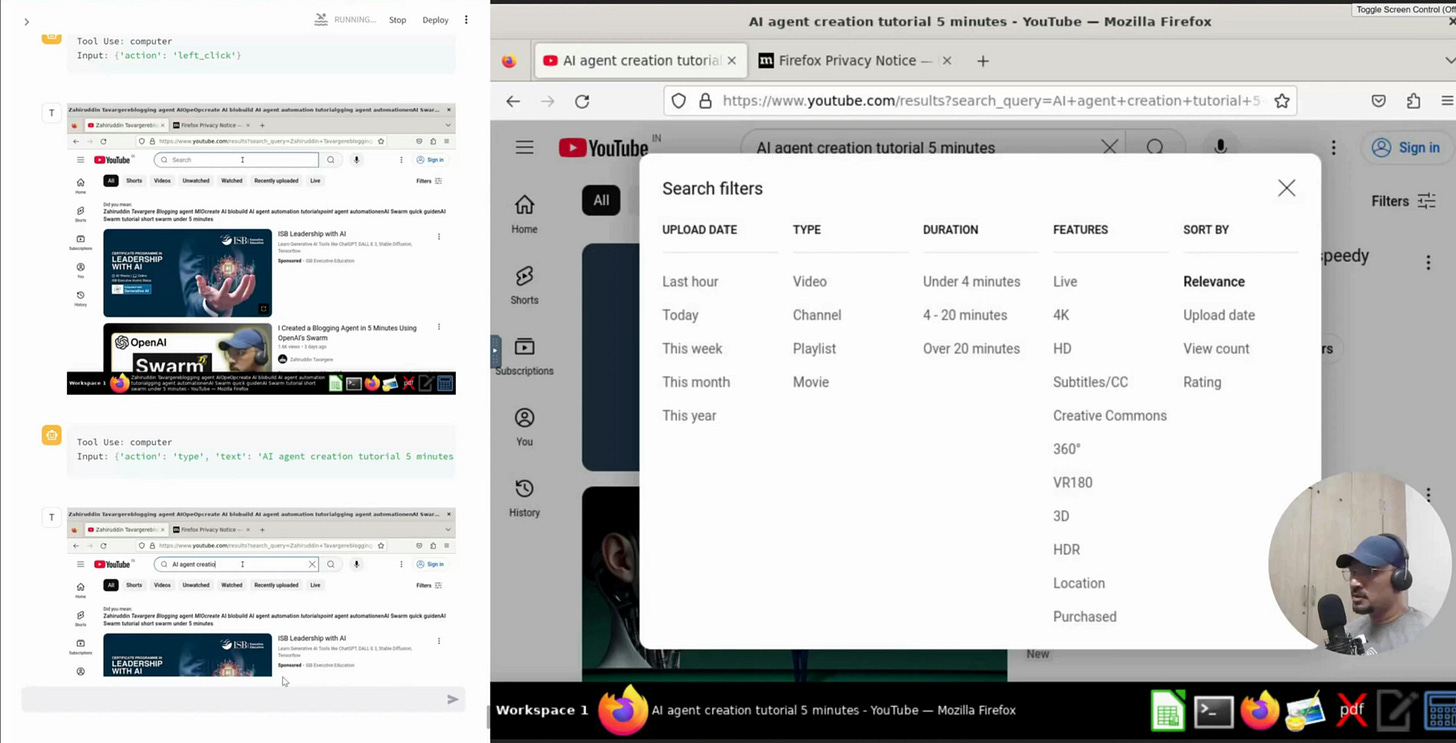
Task: Open the three-dot menu beside Deploy
Action: 466,20
